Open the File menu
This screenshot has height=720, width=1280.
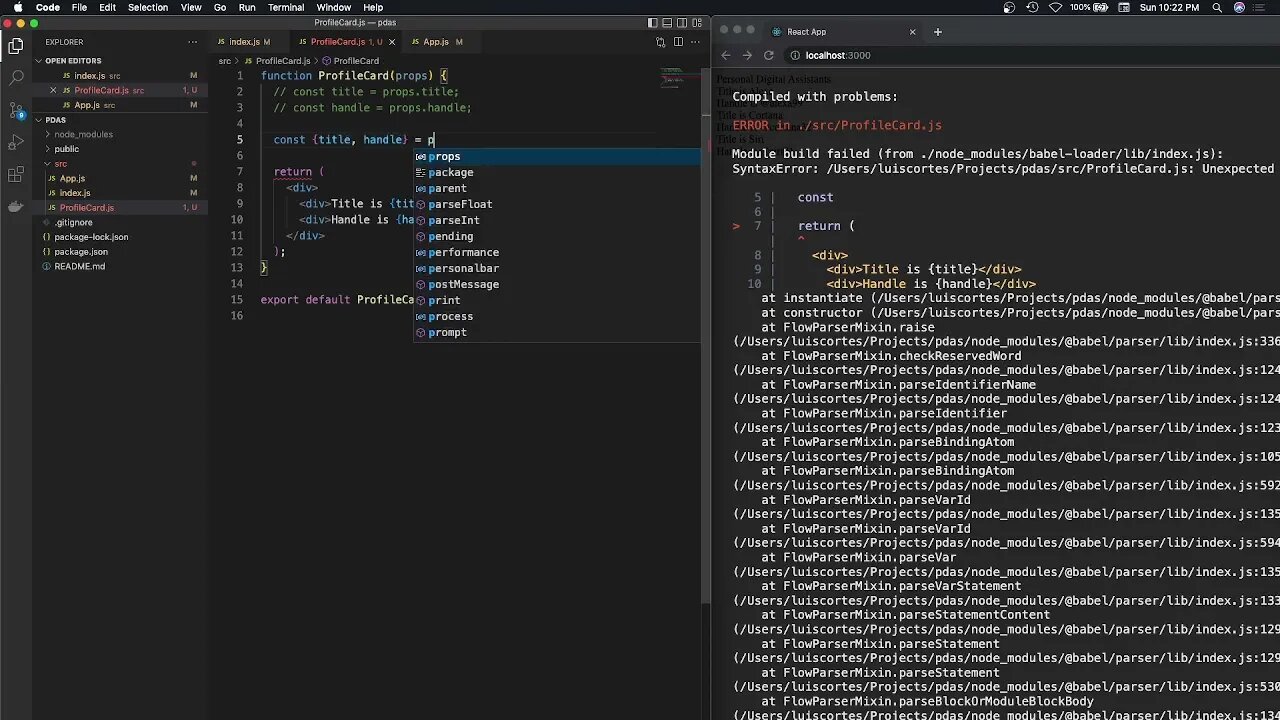(79, 7)
